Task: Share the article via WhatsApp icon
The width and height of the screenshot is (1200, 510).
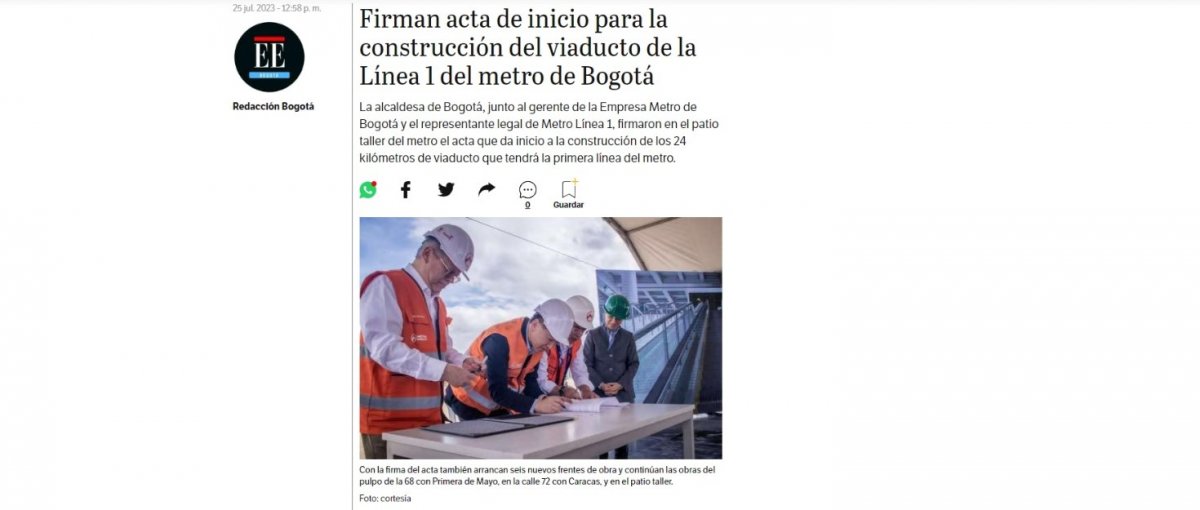Action: click(x=368, y=190)
